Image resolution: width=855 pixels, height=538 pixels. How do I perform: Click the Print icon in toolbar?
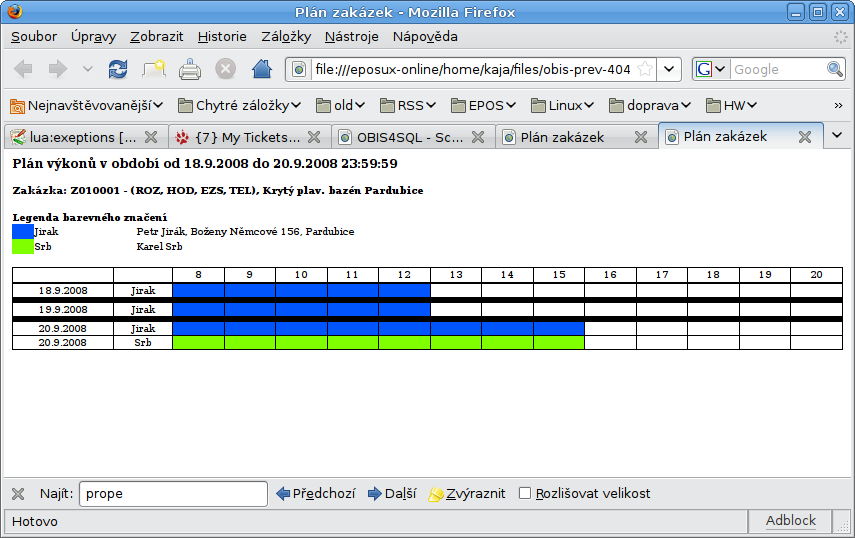click(190, 69)
